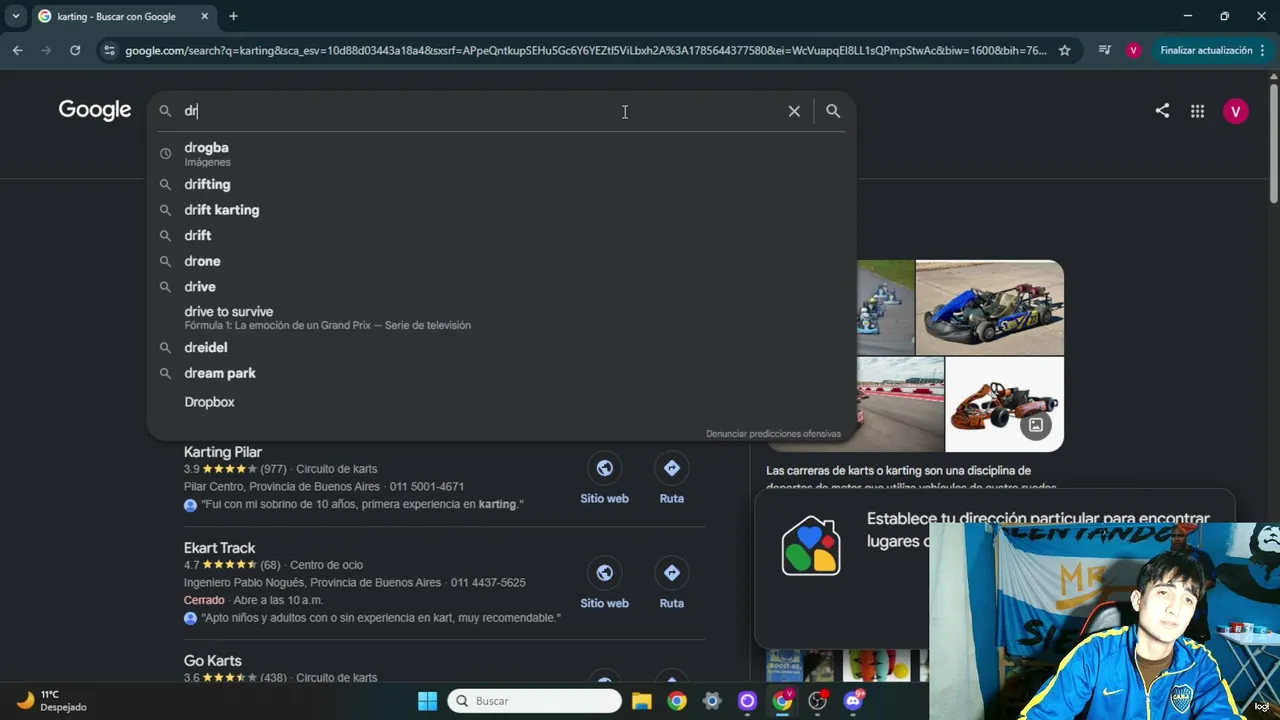Clear the Google search box text
The image size is (1280, 720).
point(794,112)
